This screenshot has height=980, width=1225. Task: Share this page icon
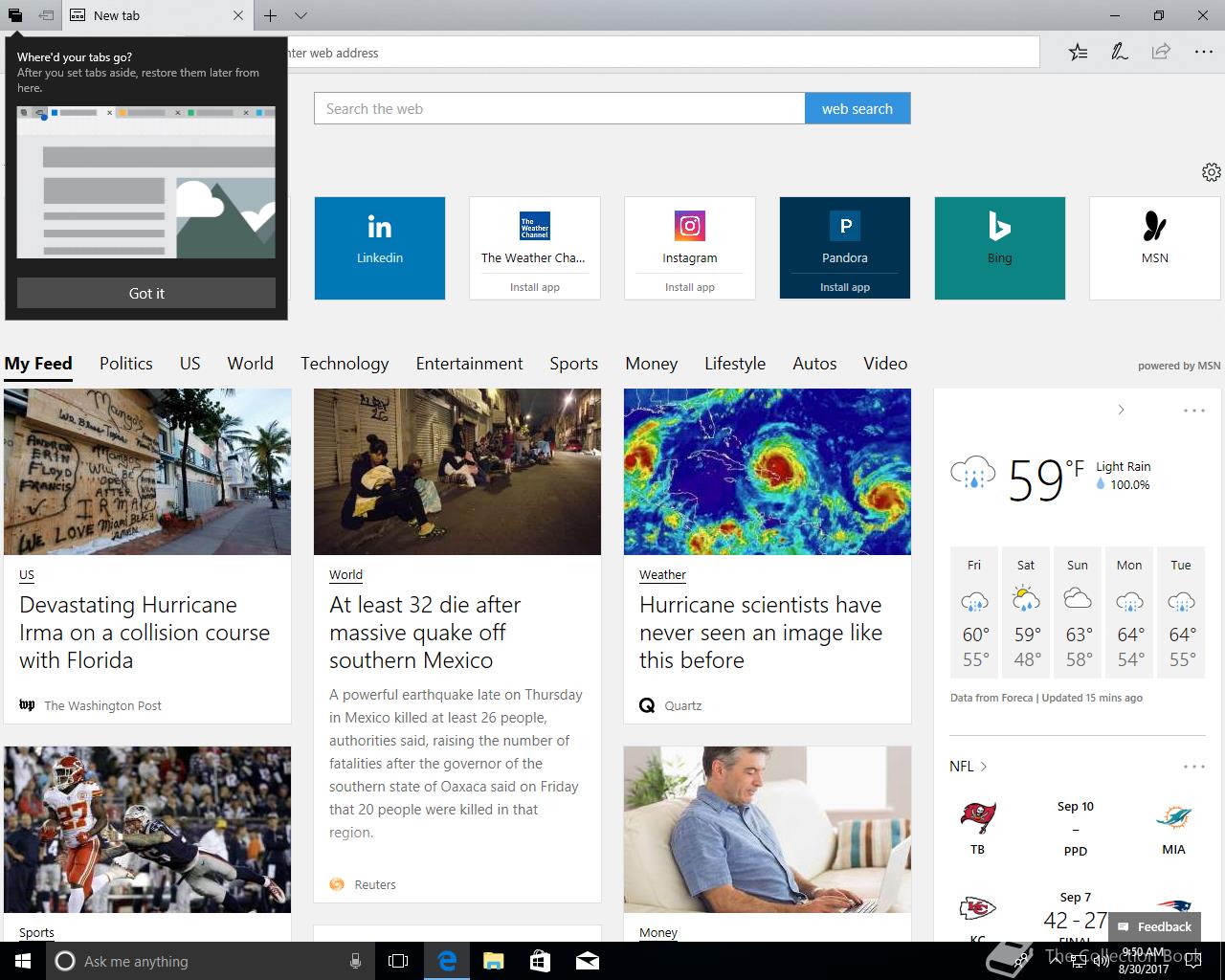click(1161, 52)
